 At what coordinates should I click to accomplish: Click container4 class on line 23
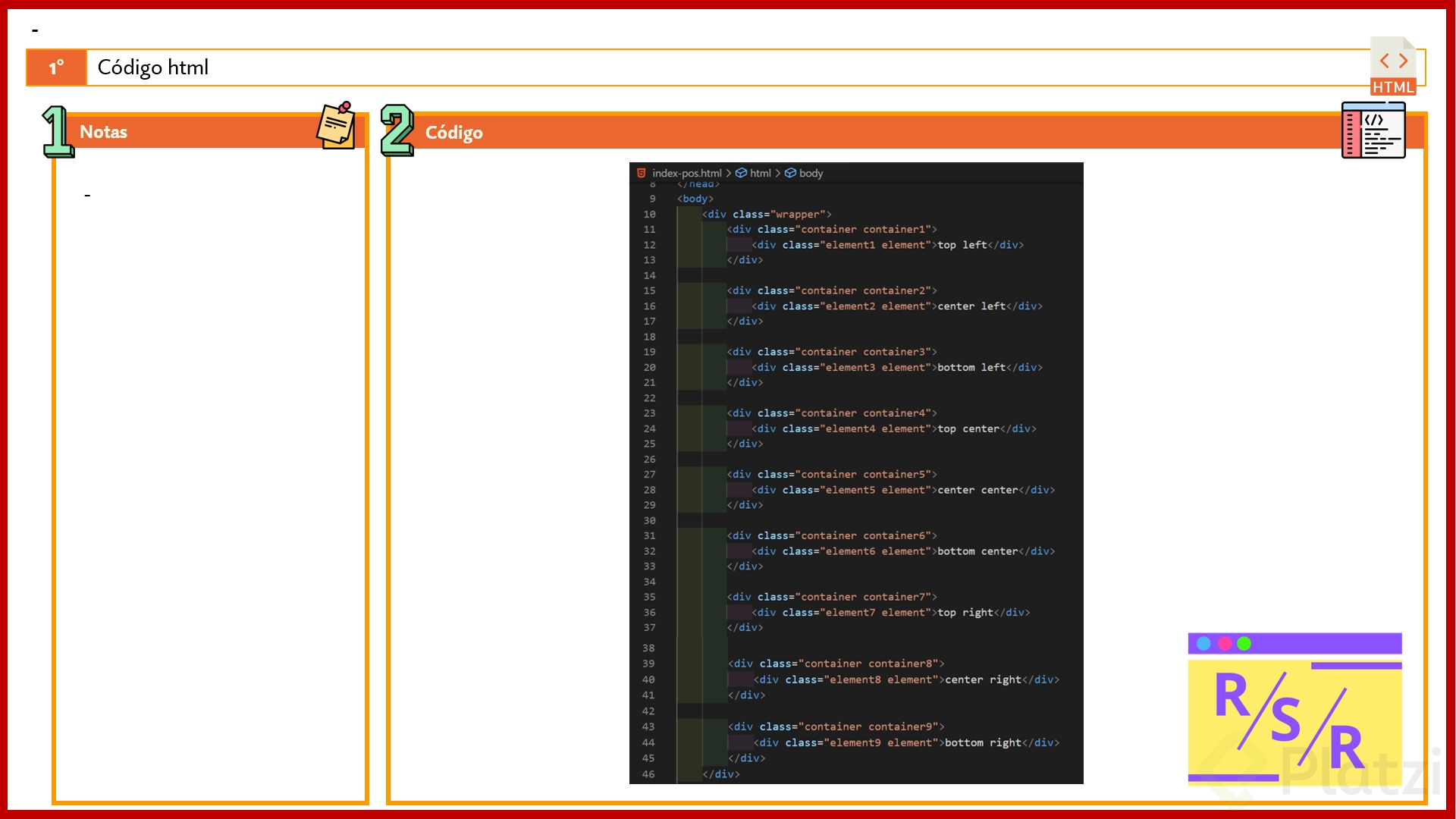(895, 413)
